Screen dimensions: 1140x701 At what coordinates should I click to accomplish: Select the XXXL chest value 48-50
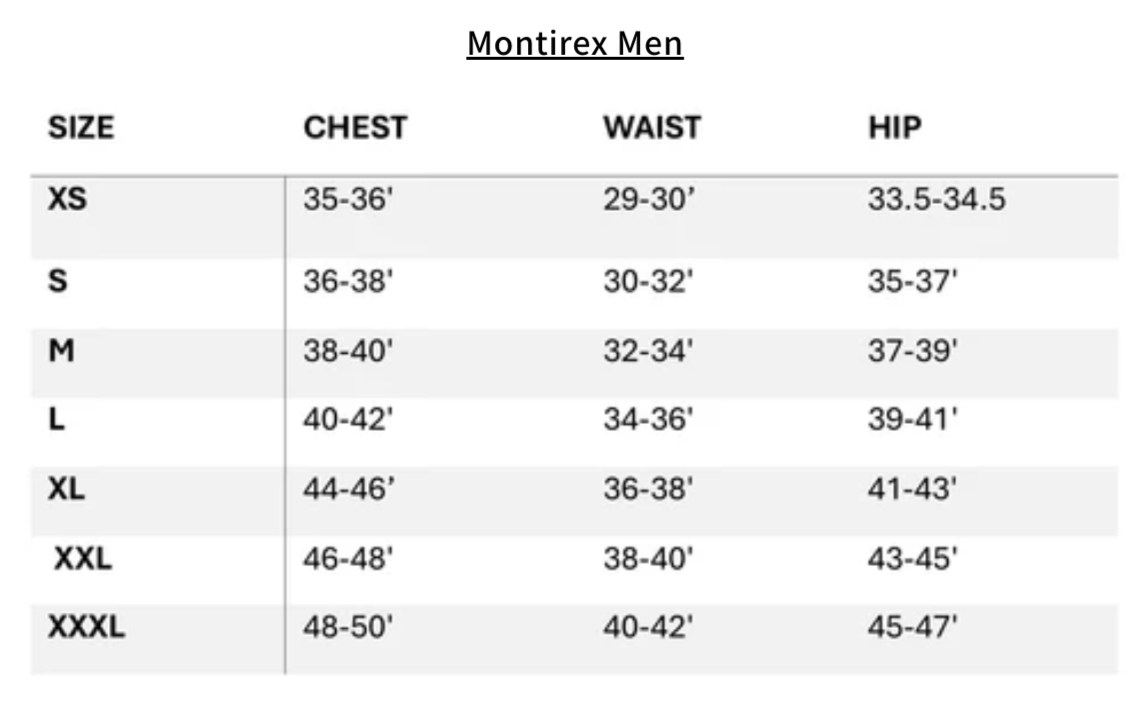349,629
